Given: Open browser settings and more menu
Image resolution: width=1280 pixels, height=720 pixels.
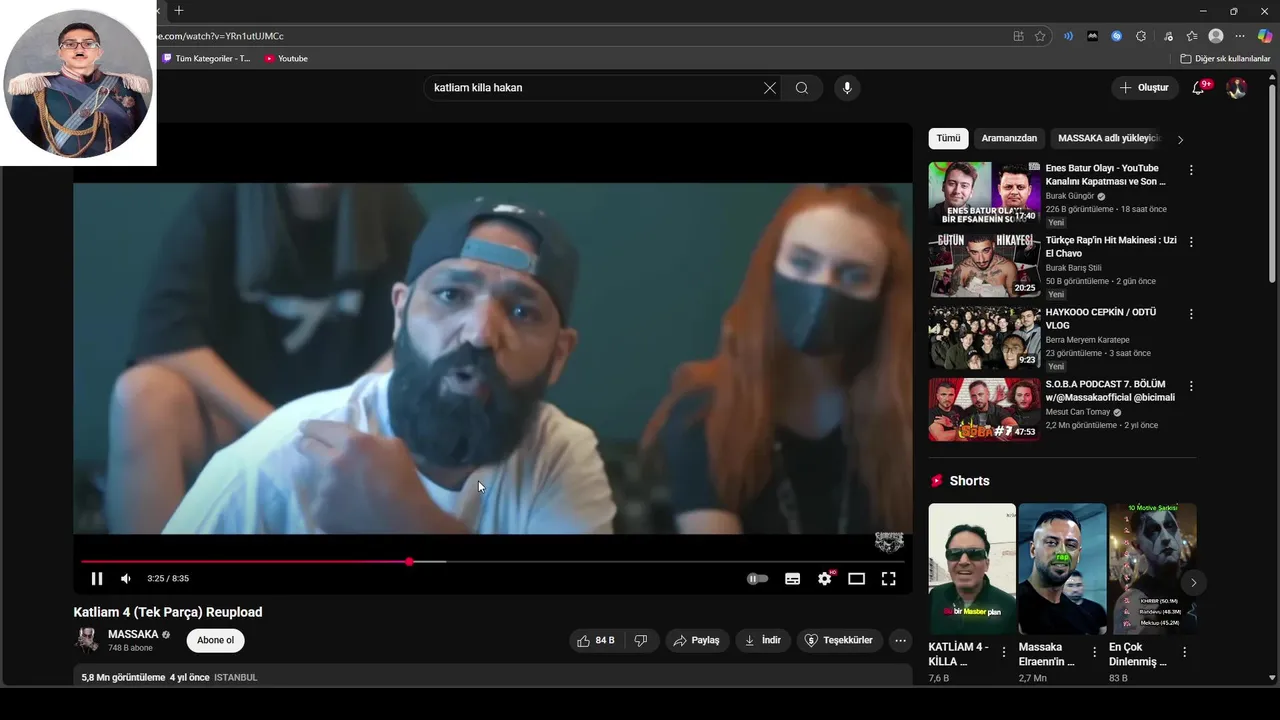Looking at the screenshot, I should [1241, 36].
